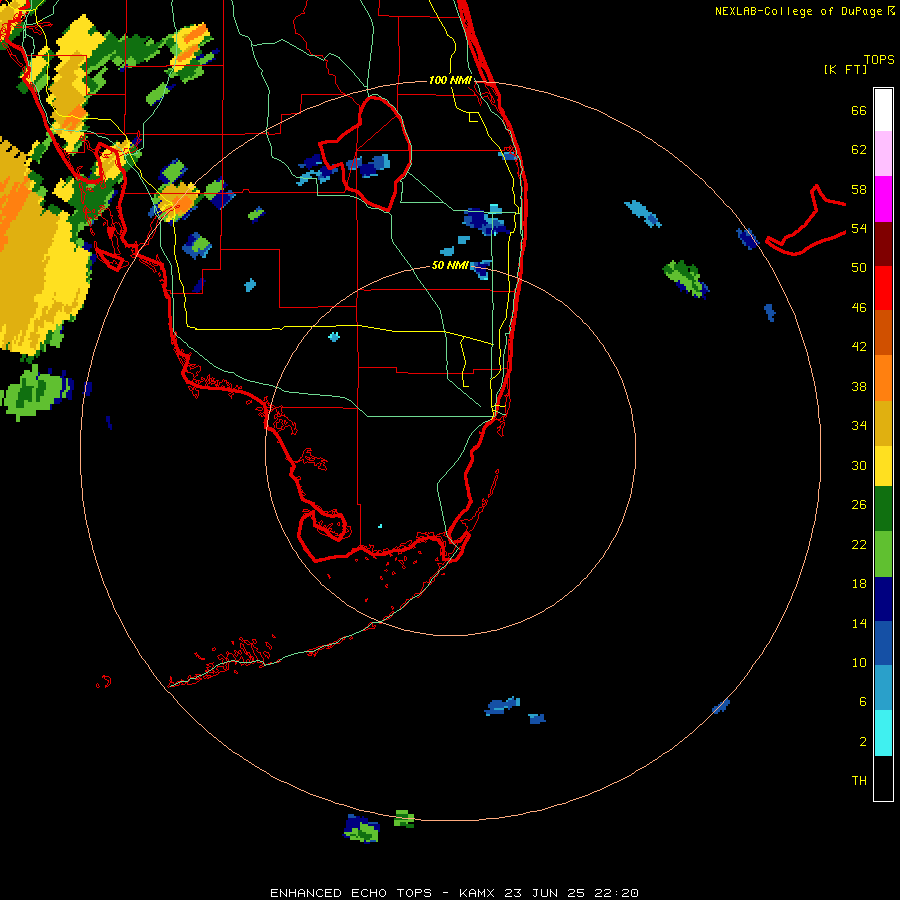Viewport: 900px width, 900px height.
Task: Click the 18 legend value
Action: click(x=859, y=584)
